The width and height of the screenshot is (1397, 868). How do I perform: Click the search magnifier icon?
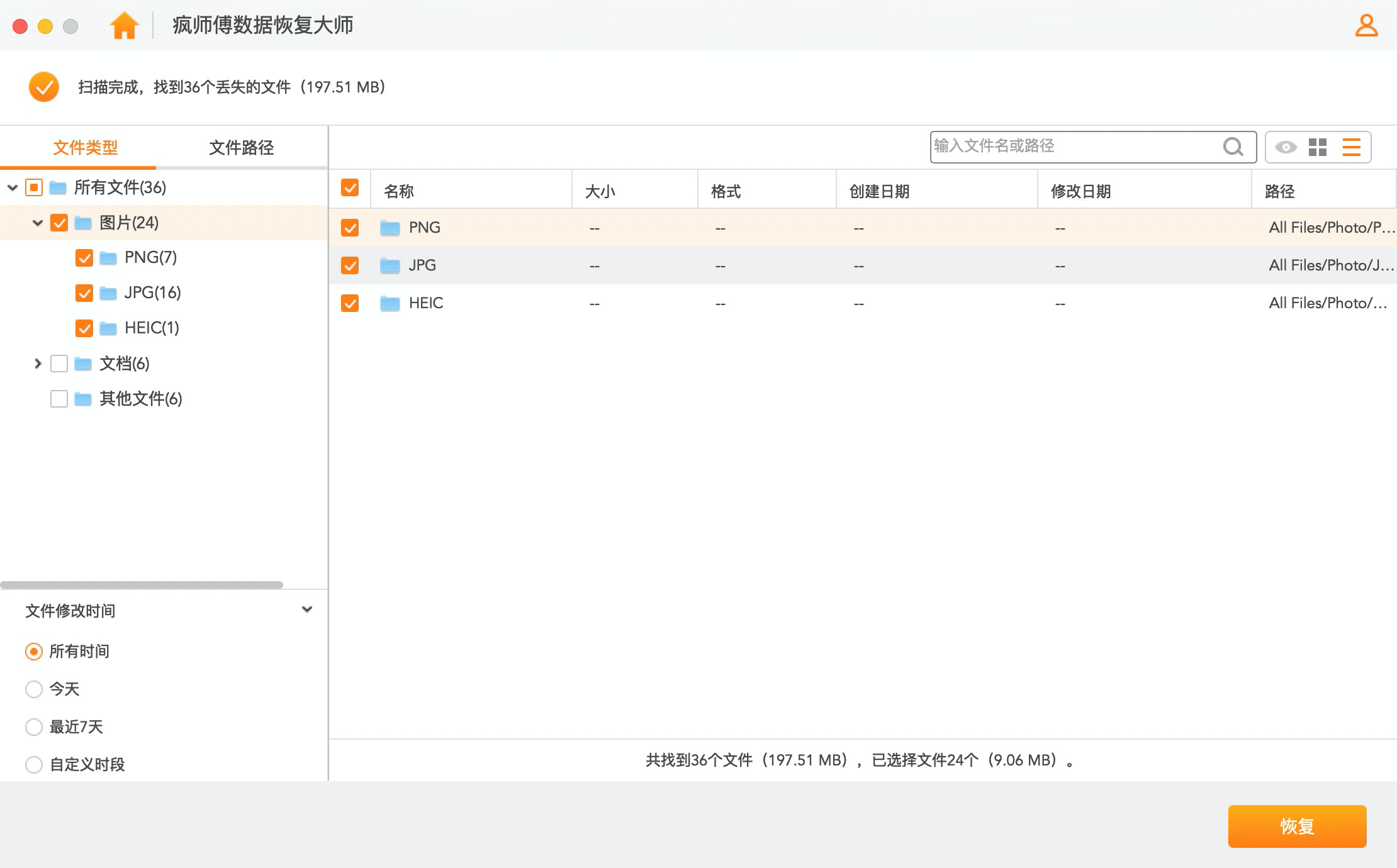click(1233, 147)
